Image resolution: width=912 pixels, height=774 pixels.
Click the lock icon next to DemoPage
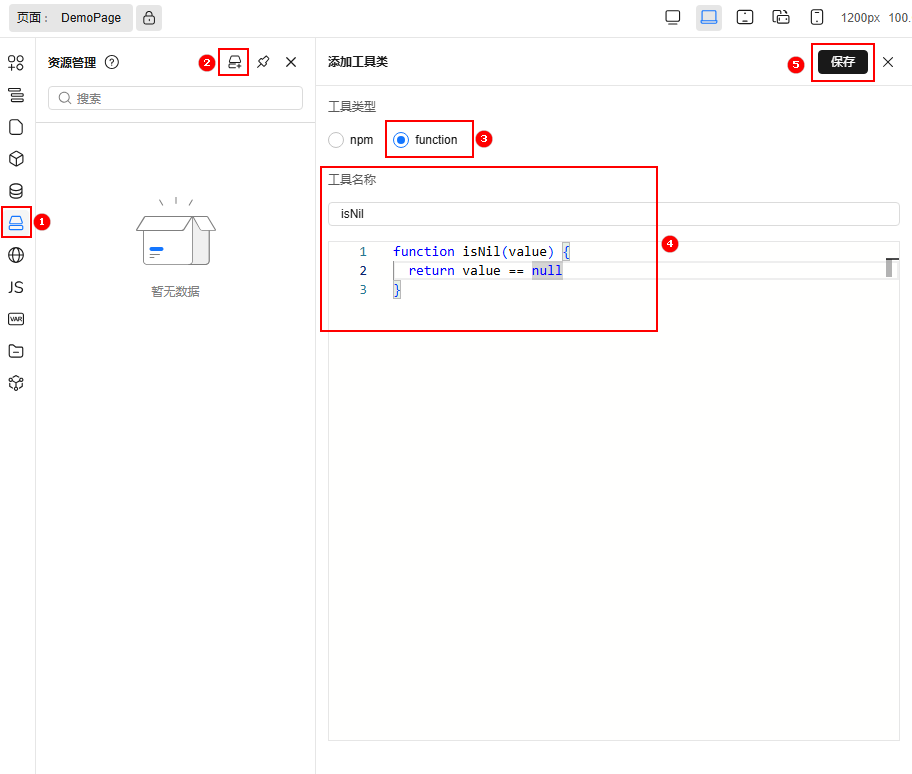click(148, 17)
